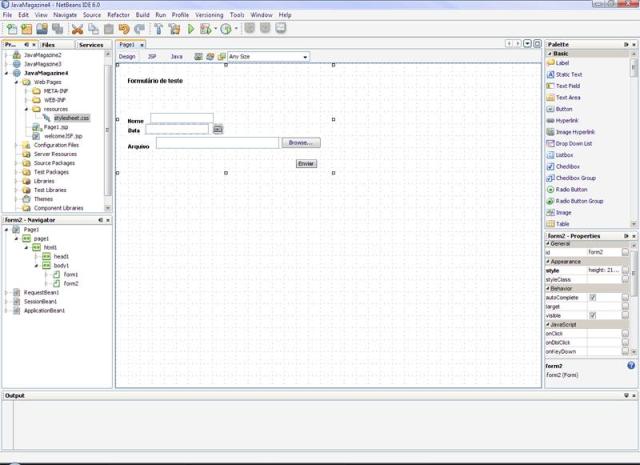The height and width of the screenshot is (465, 640).
Task: Expand the Source Packages tree node
Action: pos(18,163)
